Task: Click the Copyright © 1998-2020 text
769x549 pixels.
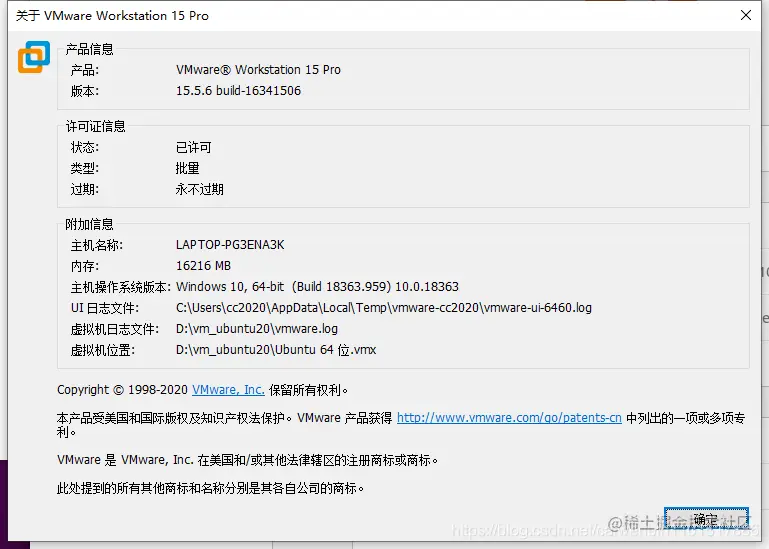Action: coord(123,390)
